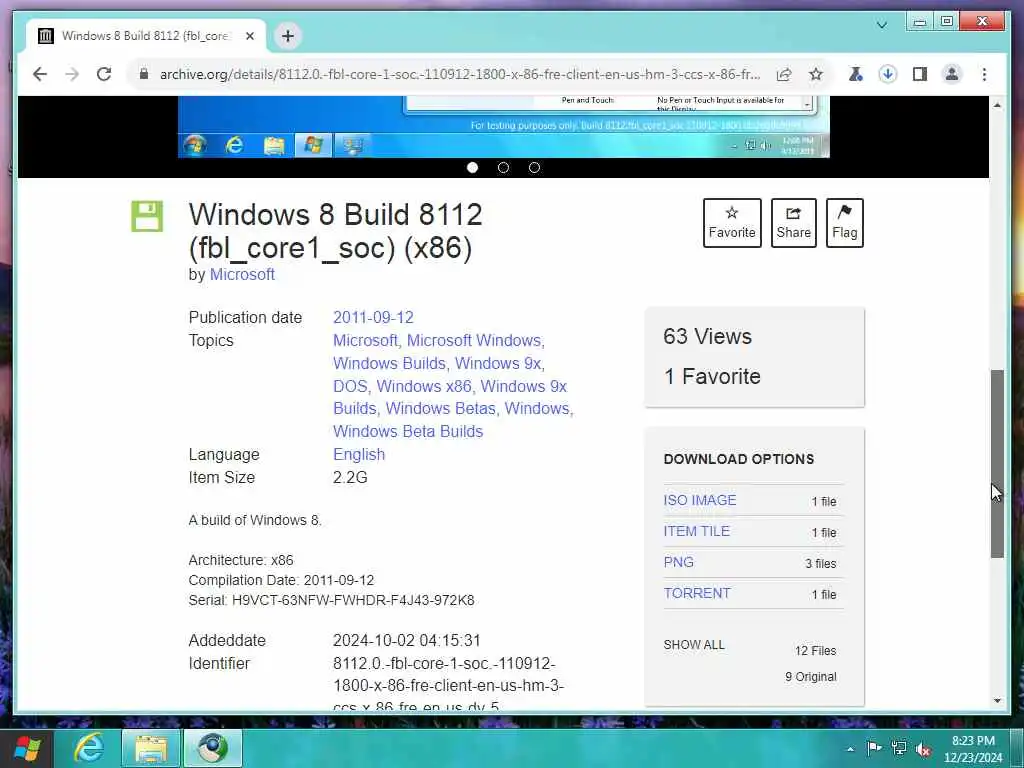
Task: Click the Chromium taskbar icon
Action: point(213,748)
